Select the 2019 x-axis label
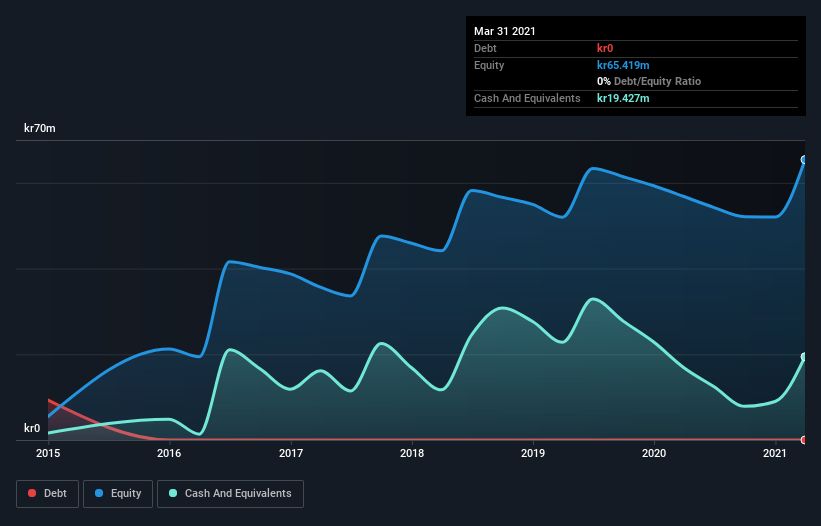Screen dimensions: 821x526 (533, 453)
